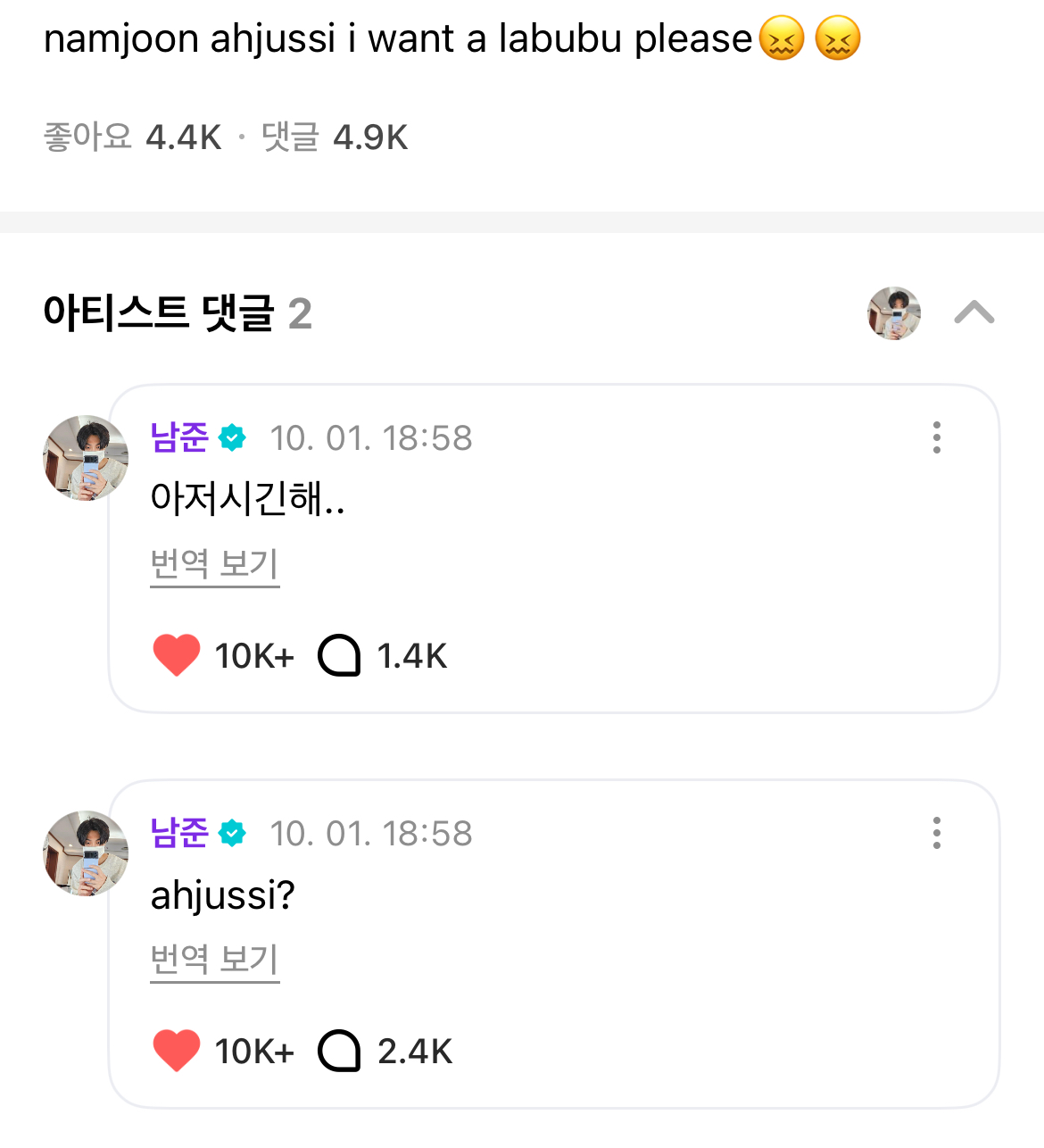Collapse the artist comments section
The image size is (1044, 1148).
point(974,312)
